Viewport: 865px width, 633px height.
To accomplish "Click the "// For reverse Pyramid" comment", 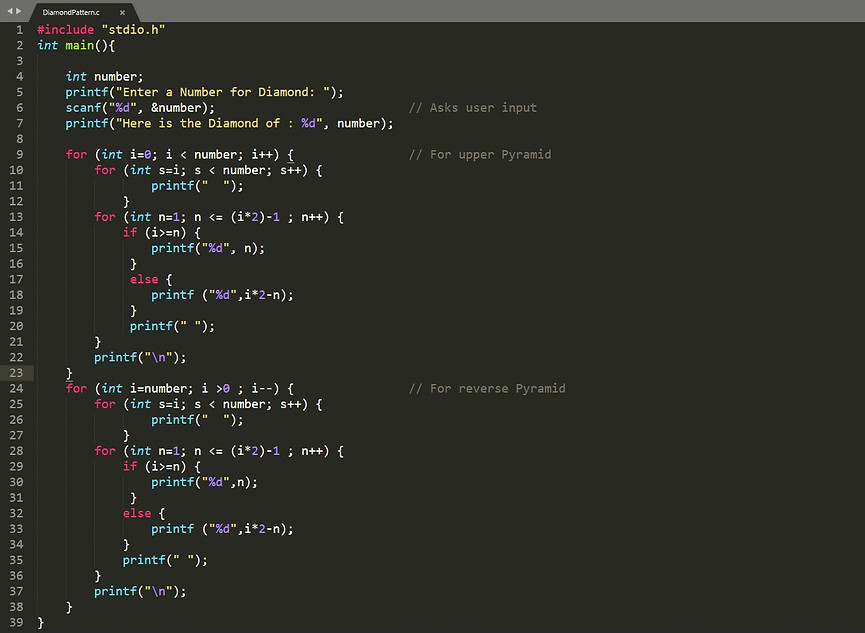I will coord(487,389).
